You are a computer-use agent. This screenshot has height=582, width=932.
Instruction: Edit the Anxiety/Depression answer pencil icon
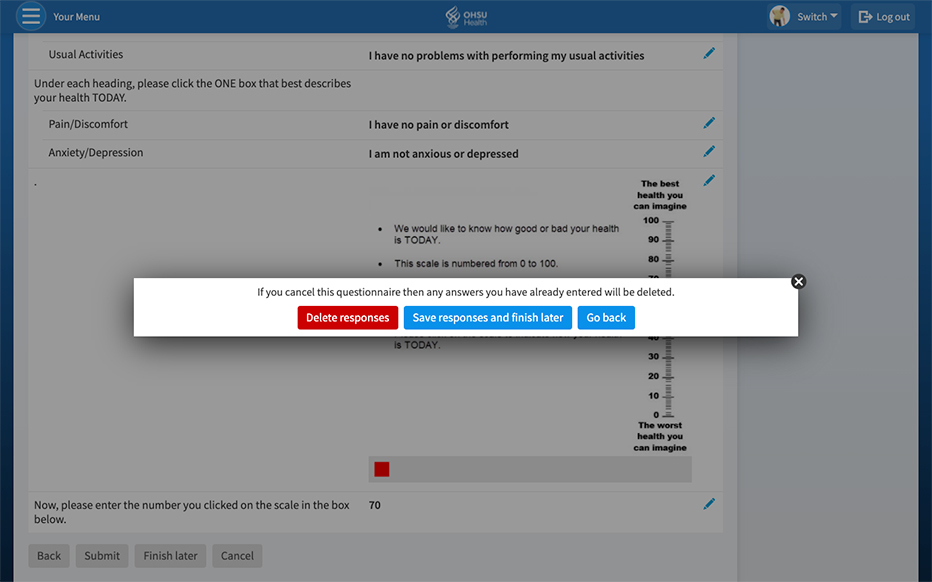pos(709,152)
